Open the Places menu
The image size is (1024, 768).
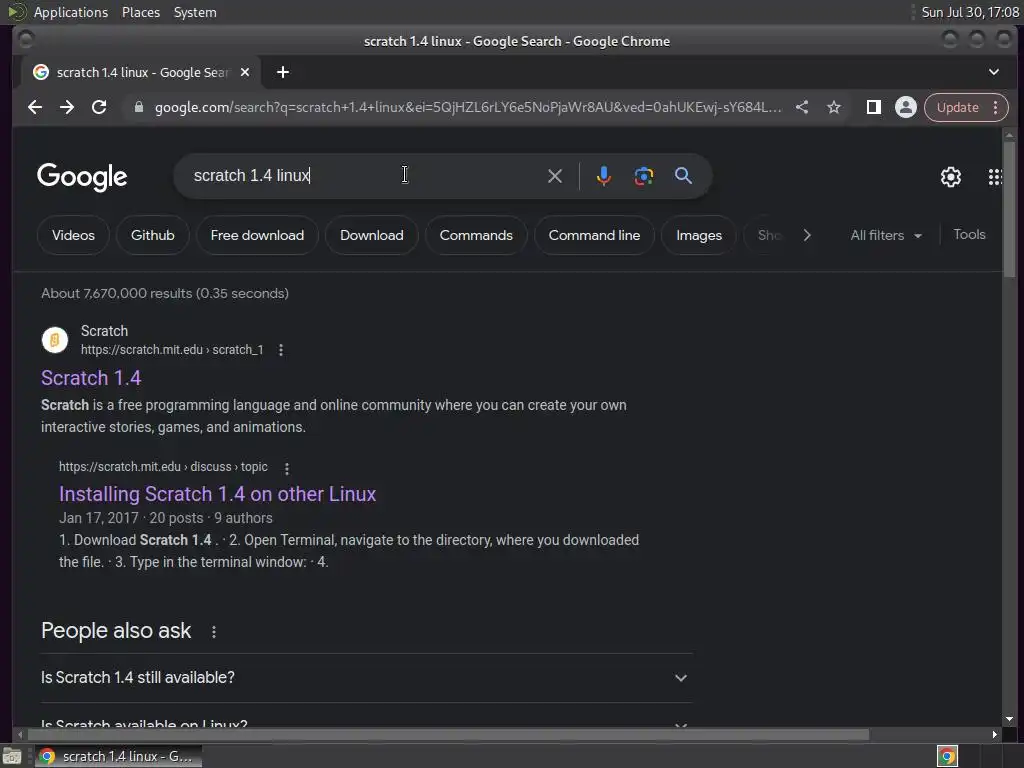click(x=140, y=12)
